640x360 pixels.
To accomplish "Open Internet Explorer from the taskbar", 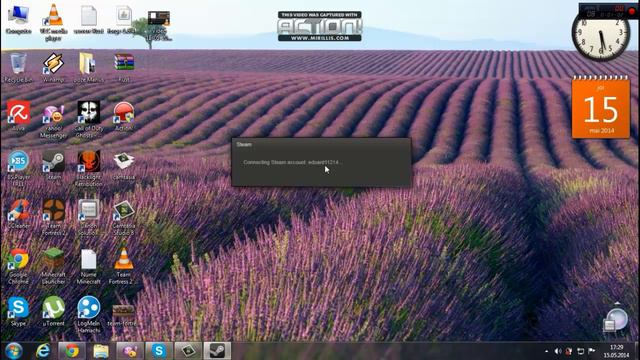I will point(43,351).
